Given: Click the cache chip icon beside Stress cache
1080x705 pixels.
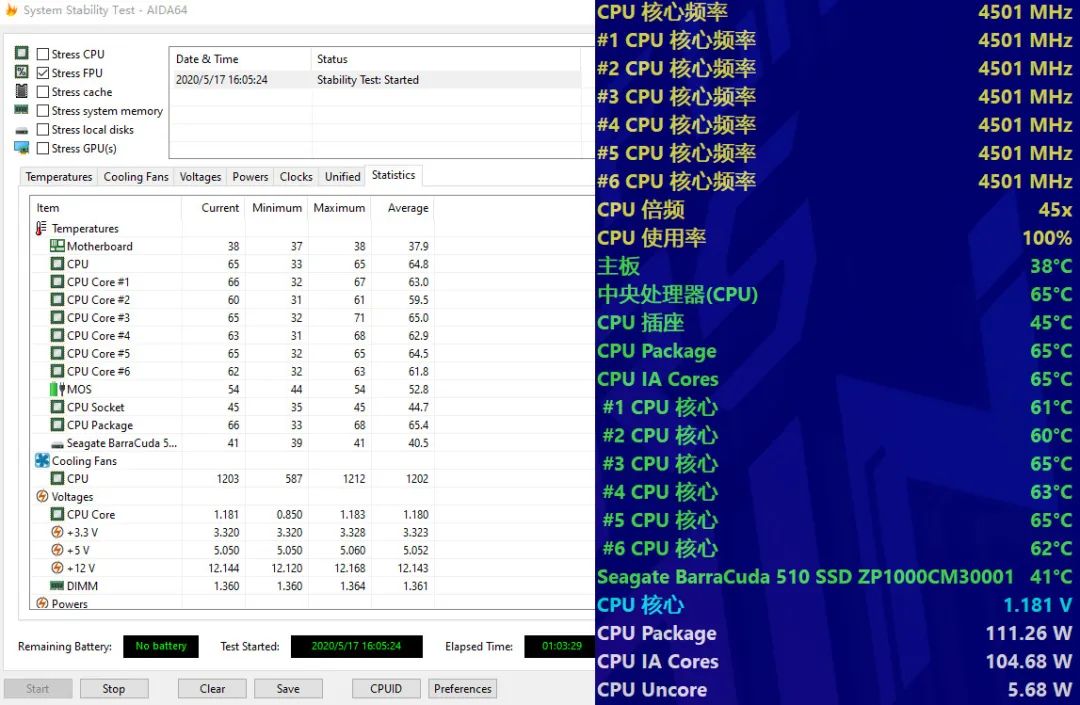Looking at the screenshot, I should (x=22, y=91).
